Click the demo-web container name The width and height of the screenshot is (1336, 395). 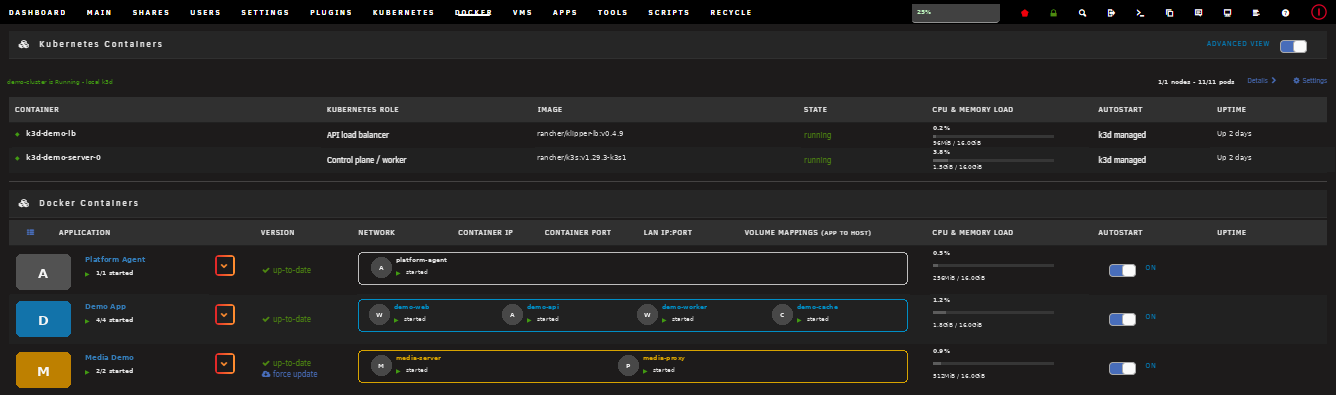point(411,307)
